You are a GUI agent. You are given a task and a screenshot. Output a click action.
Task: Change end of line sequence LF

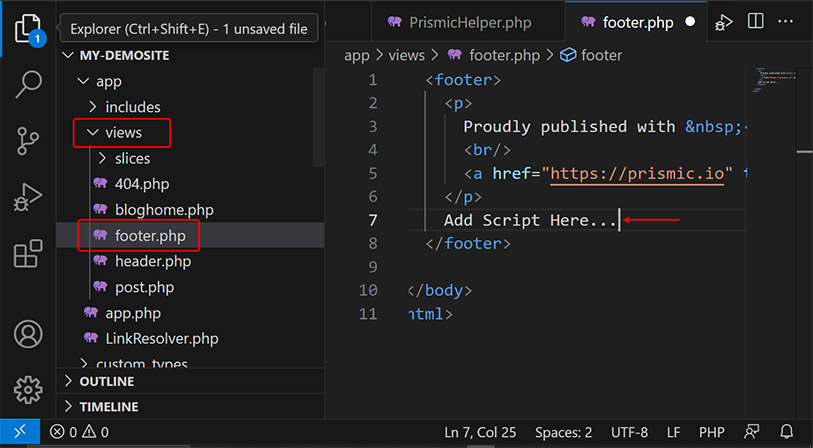(674, 432)
